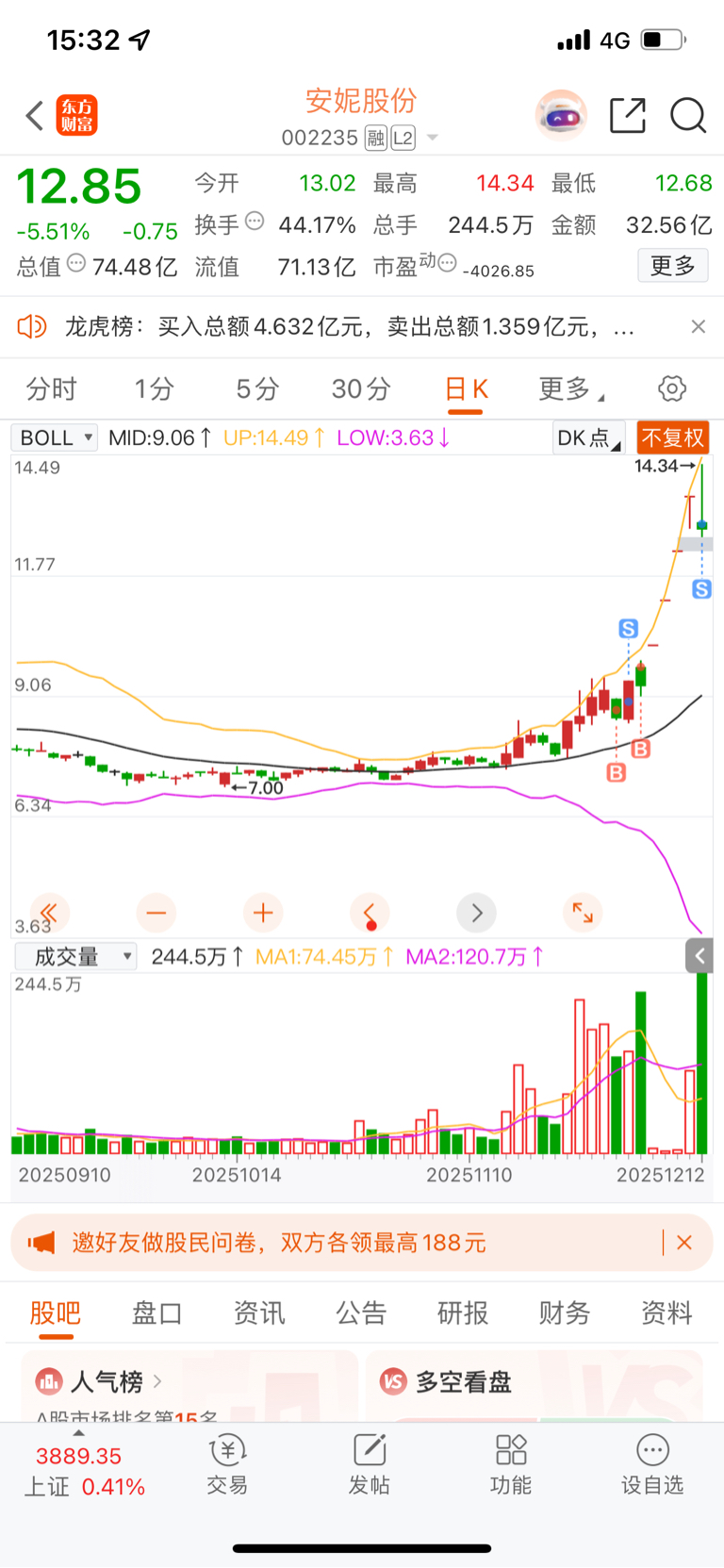Tap the current price 12.85
724x1568 pixels.
79,187
